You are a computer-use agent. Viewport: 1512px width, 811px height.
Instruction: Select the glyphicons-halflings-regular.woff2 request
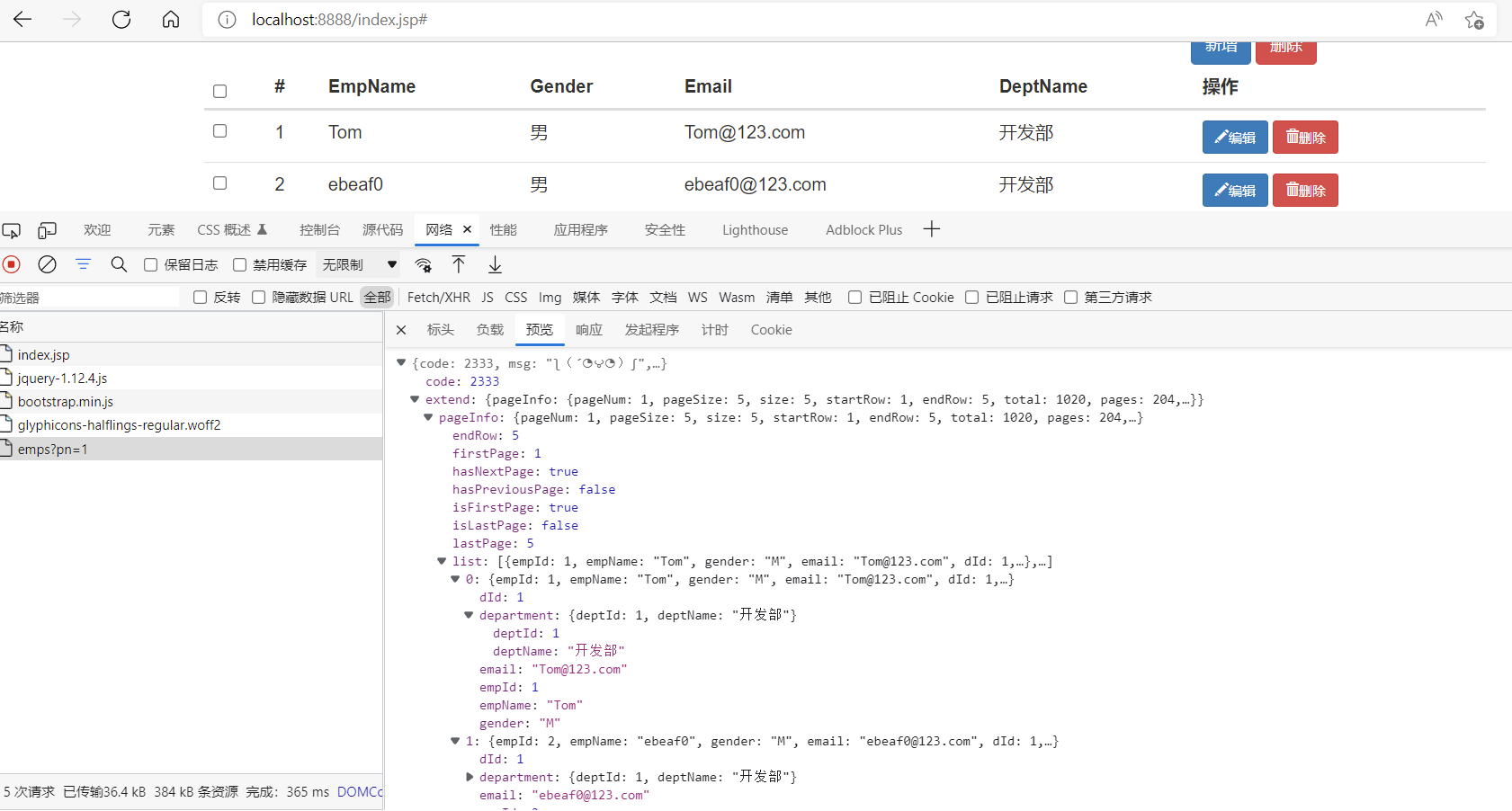coord(191,424)
